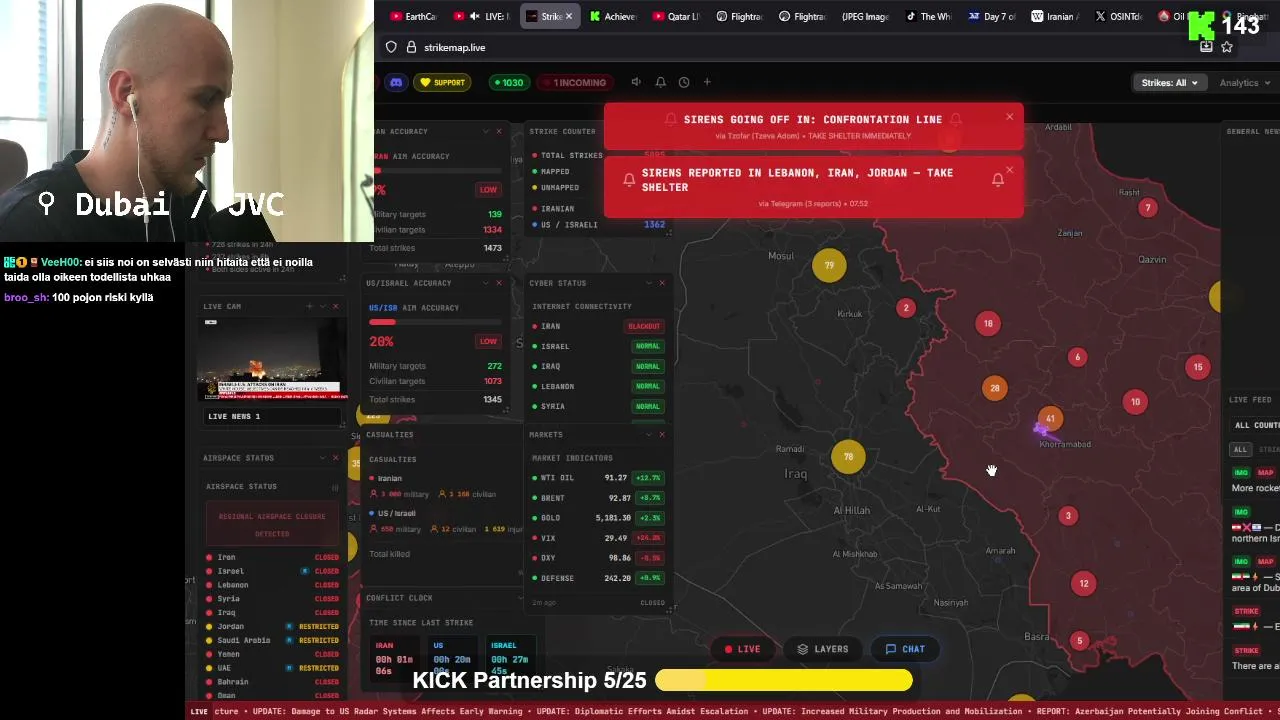Collapse the Markets panel chevron

point(649,434)
